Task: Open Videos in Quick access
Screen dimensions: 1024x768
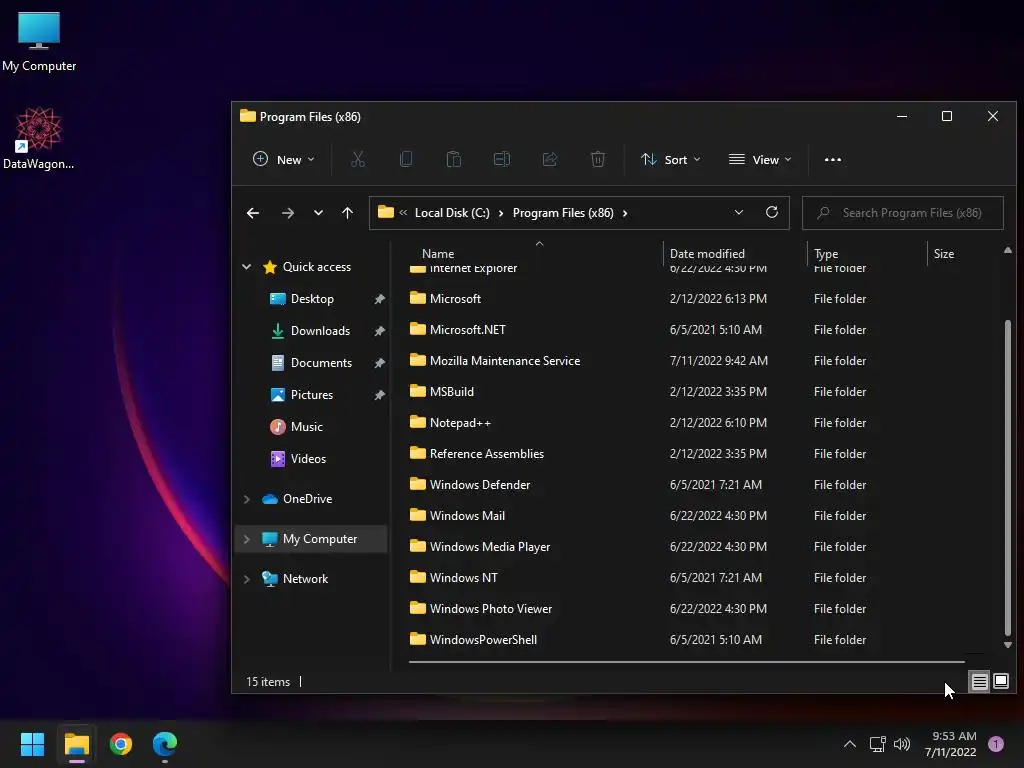Action: 308,459
